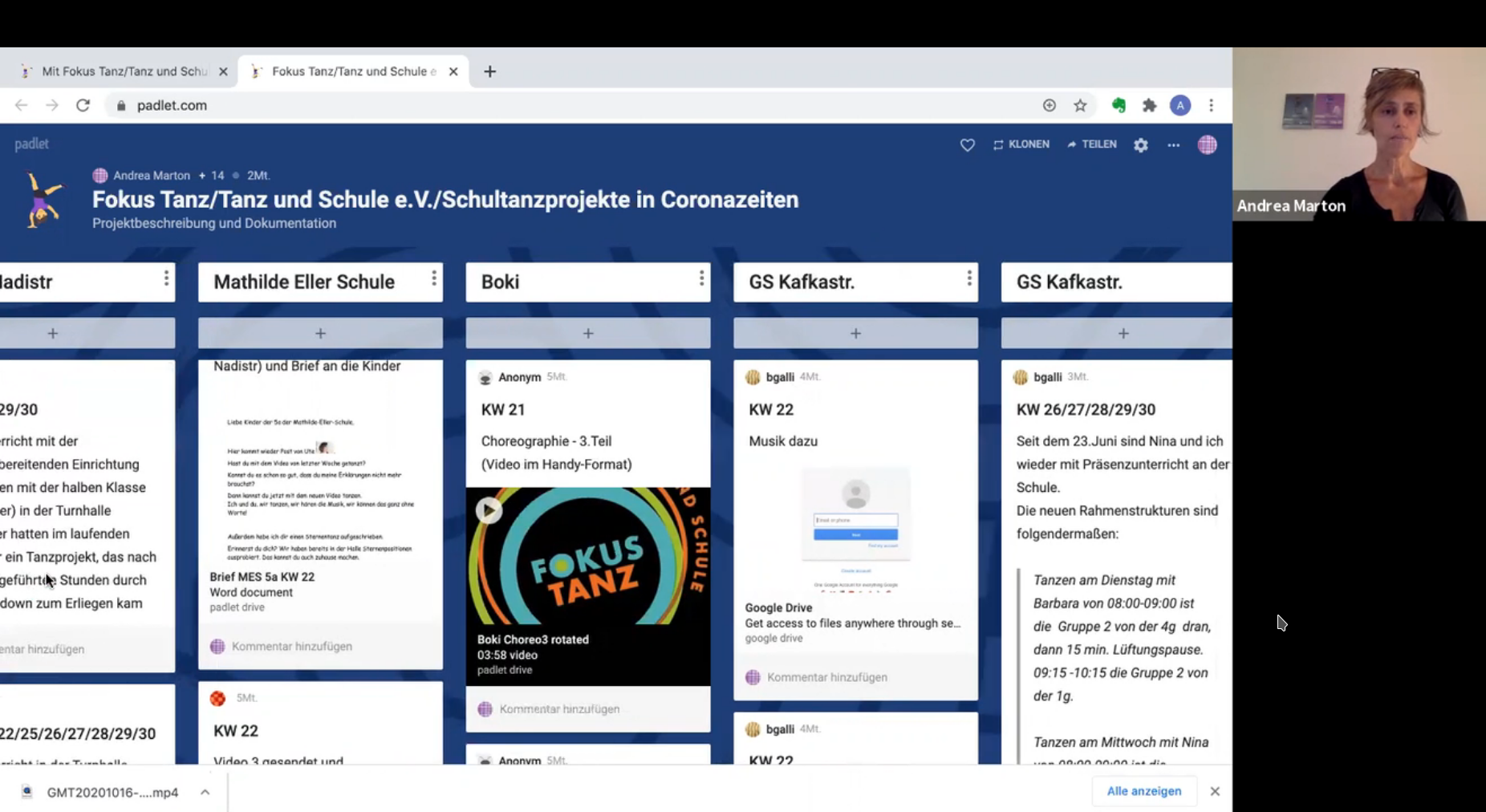Open Mathilde Eller Schule column options
This screenshot has width=1486, height=812.
[x=434, y=278]
